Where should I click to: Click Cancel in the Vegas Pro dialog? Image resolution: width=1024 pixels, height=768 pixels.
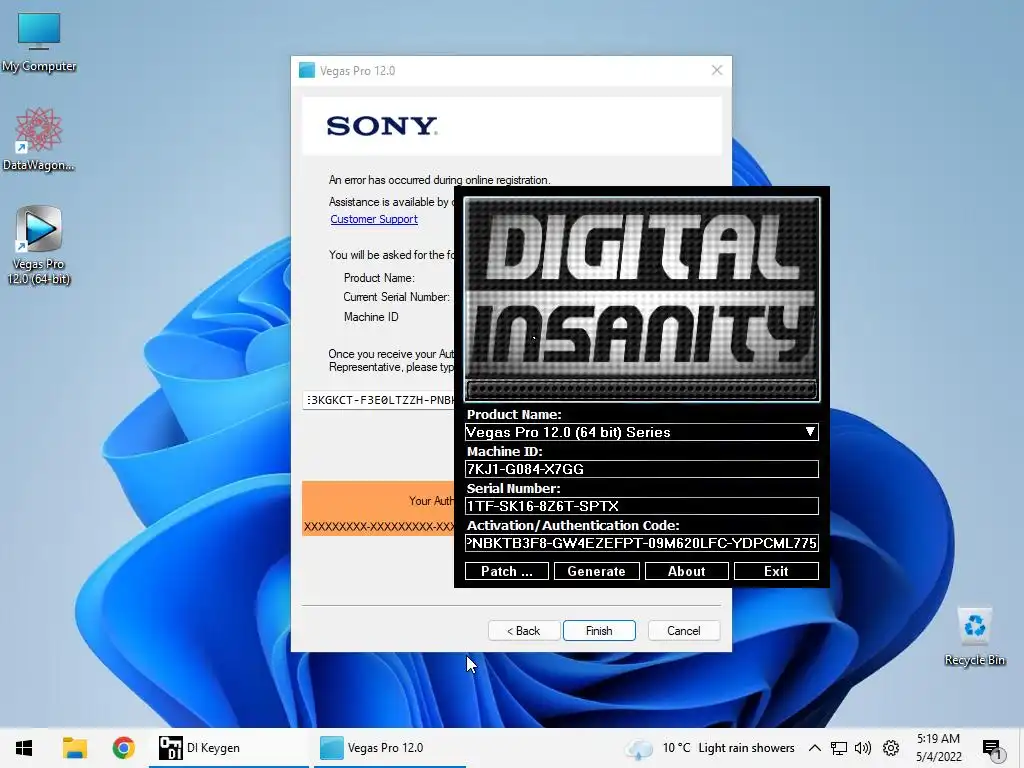coord(684,631)
